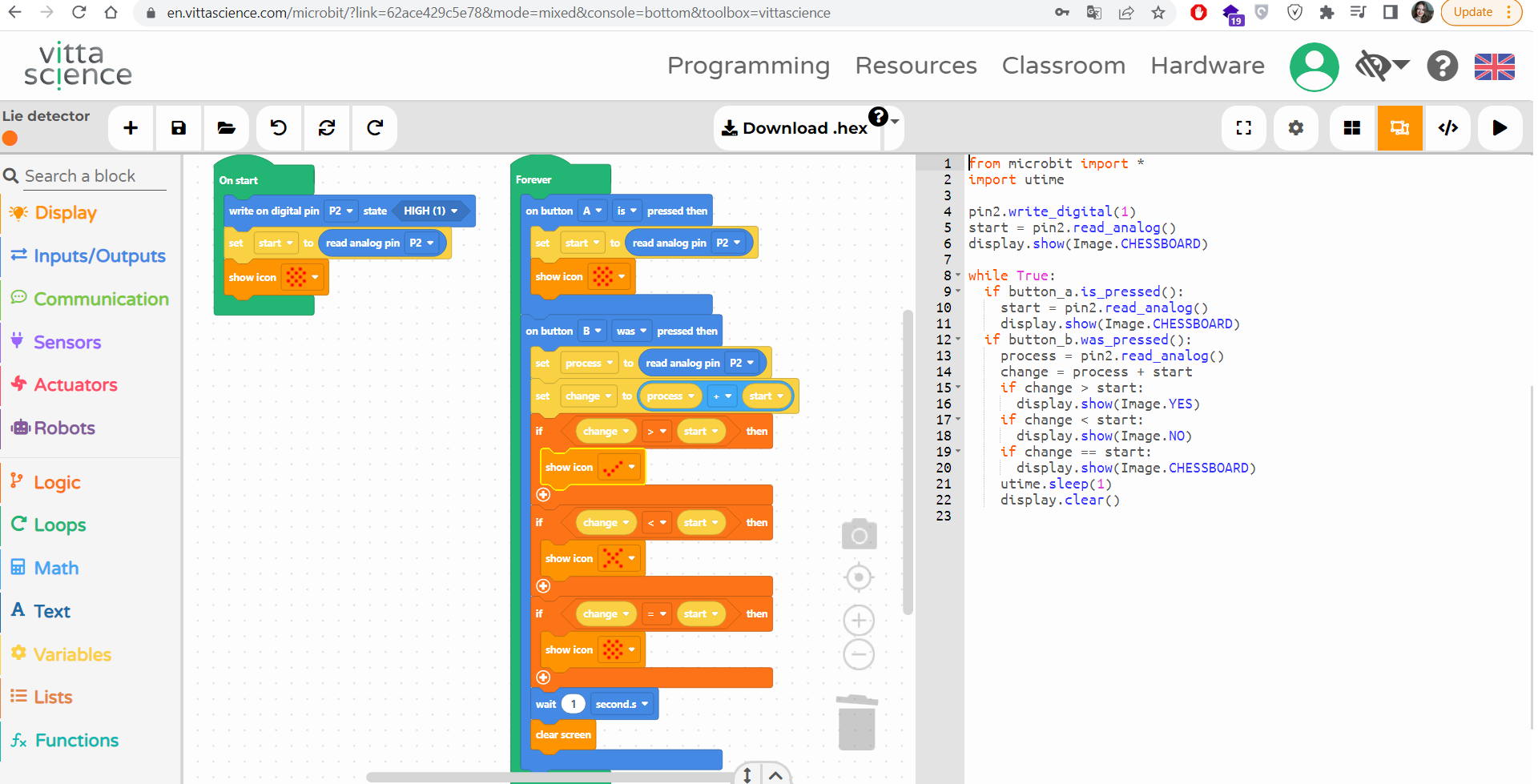Select the mixed blocks and code view
Screen dimensions: 1538x784
(1400, 128)
